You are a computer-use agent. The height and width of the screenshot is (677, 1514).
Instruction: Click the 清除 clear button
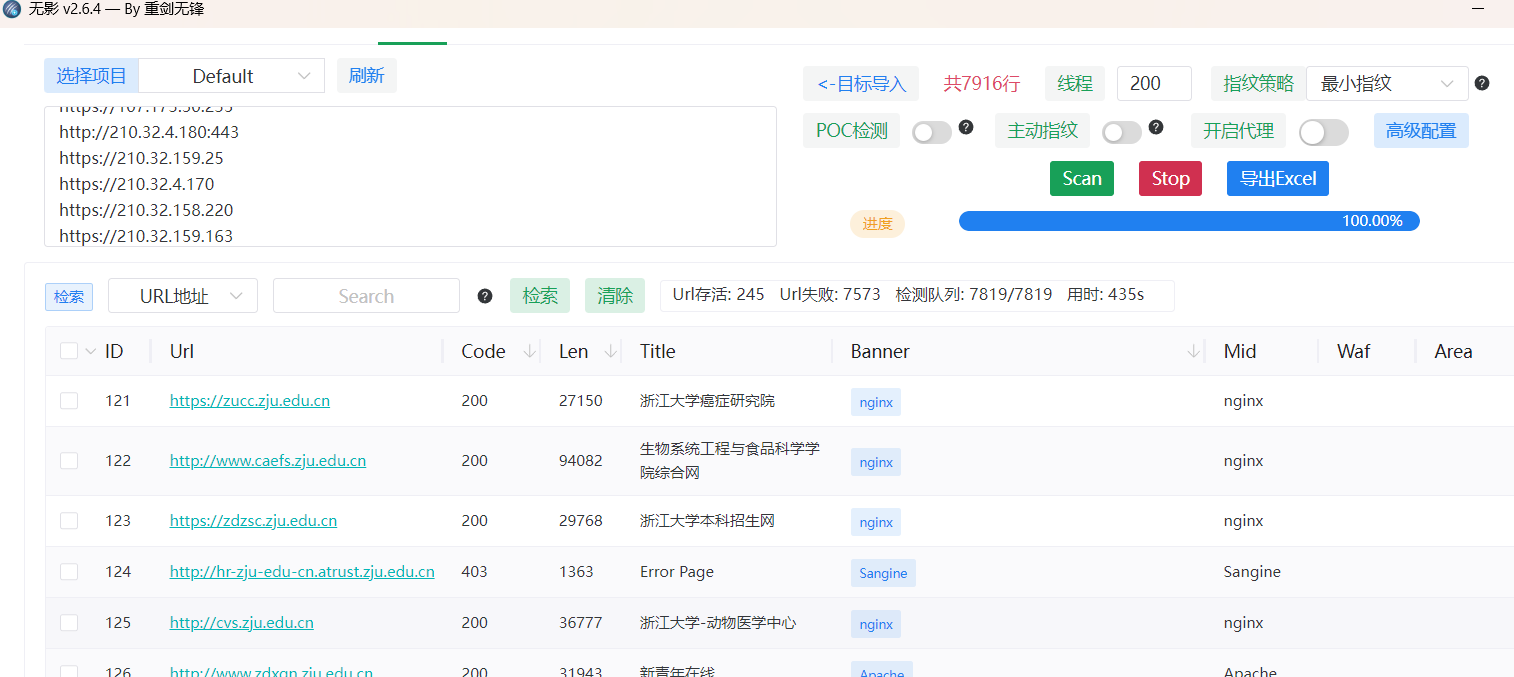[x=615, y=296]
